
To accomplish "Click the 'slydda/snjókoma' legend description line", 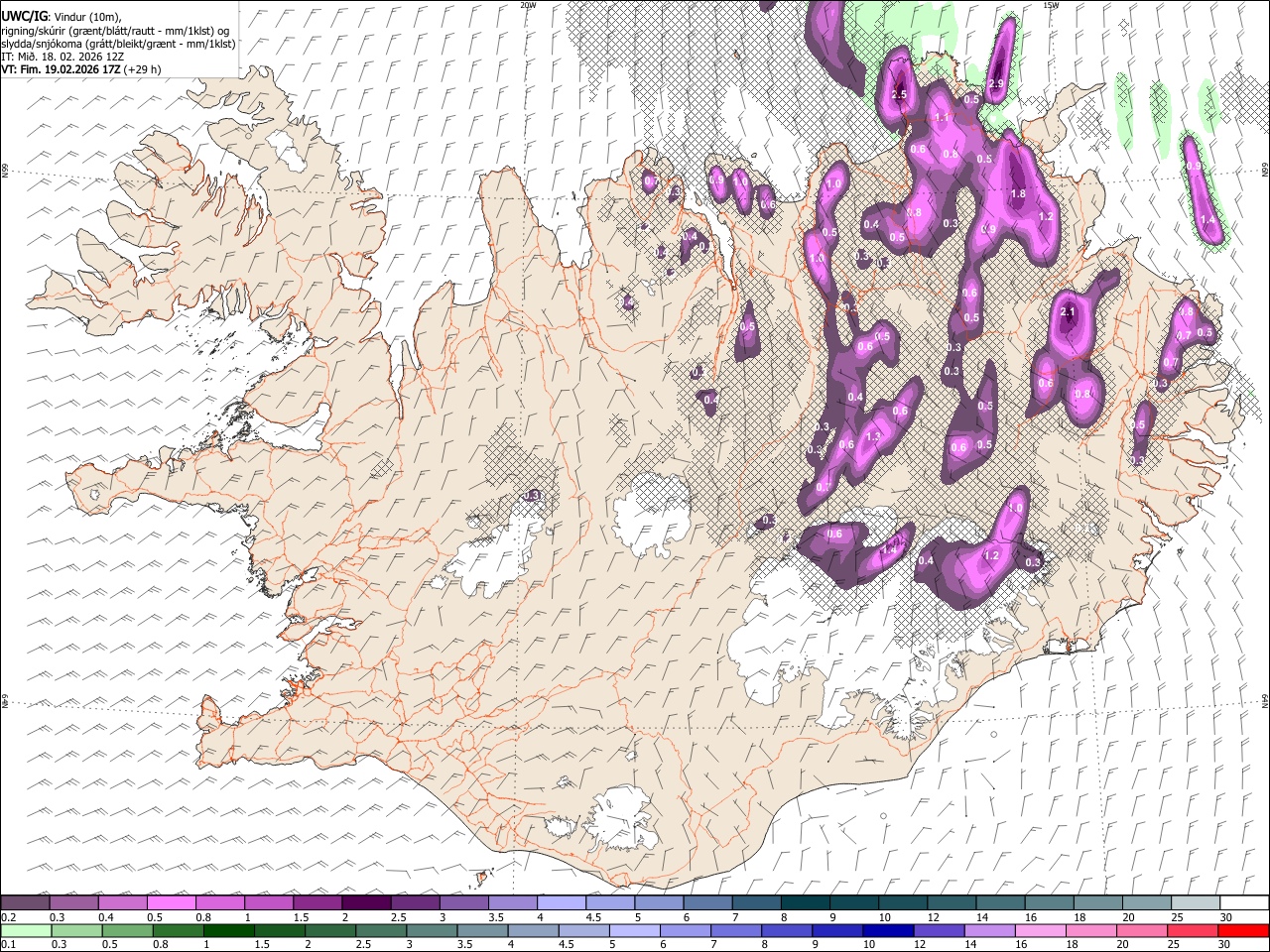I will click(118, 44).
